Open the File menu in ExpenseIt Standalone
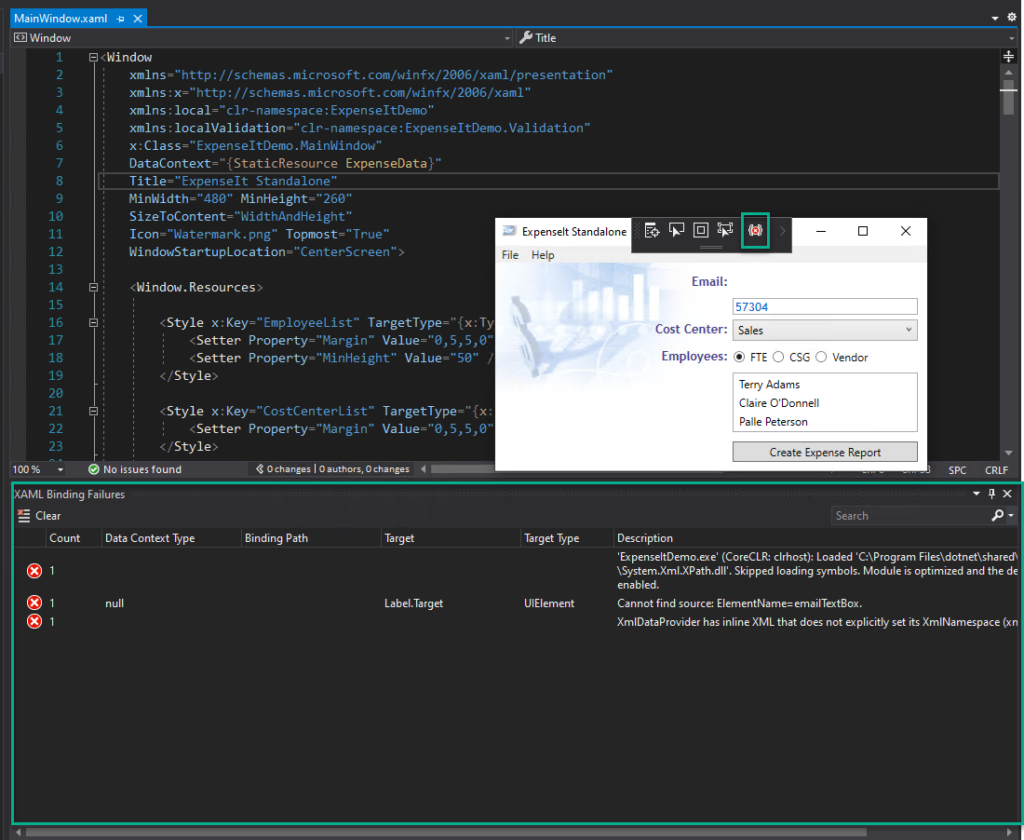This screenshot has height=840, width=1024. (510, 254)
